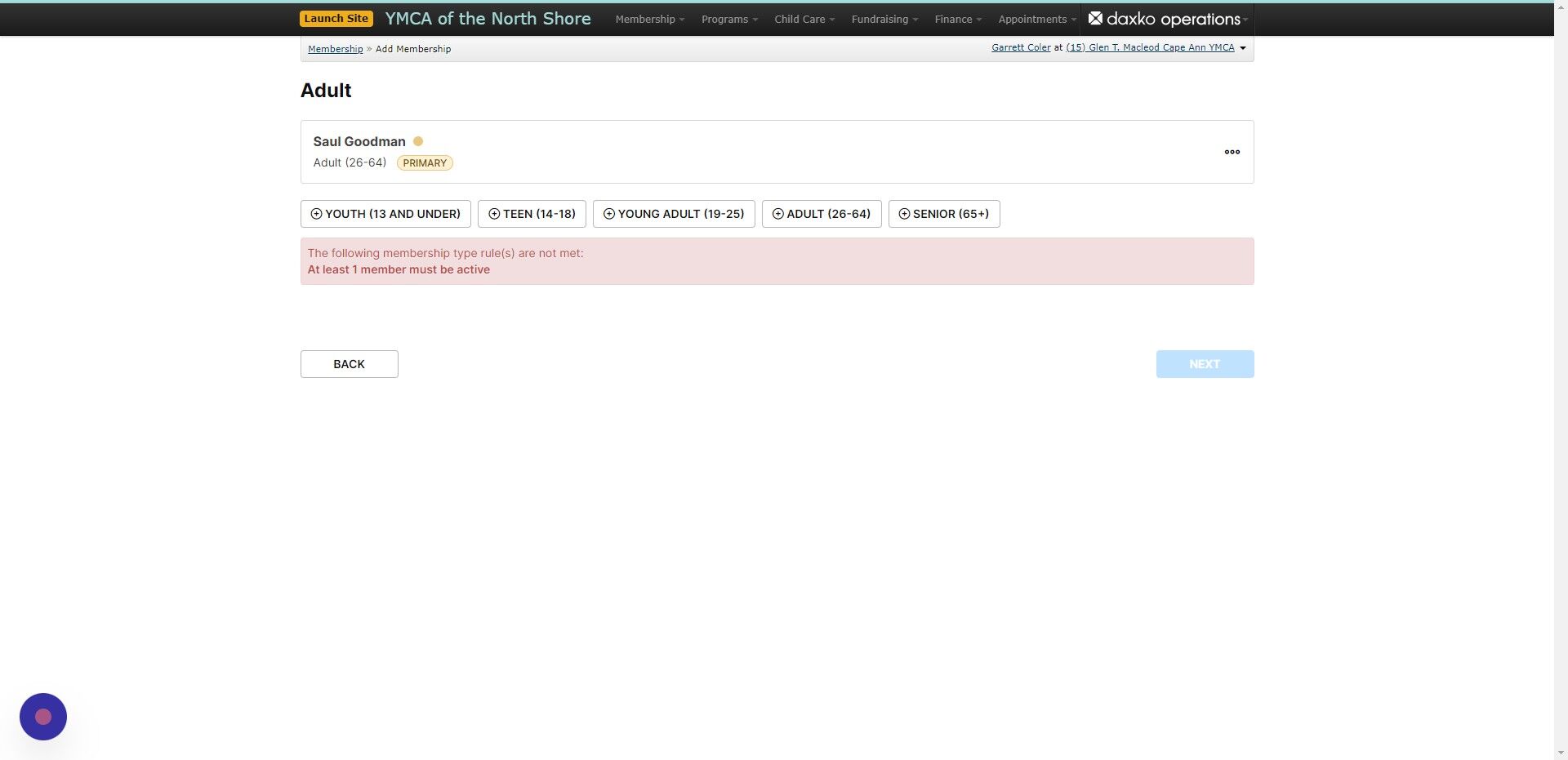
Task: Go back with the BACK button
Action: (x=350, y=364)
